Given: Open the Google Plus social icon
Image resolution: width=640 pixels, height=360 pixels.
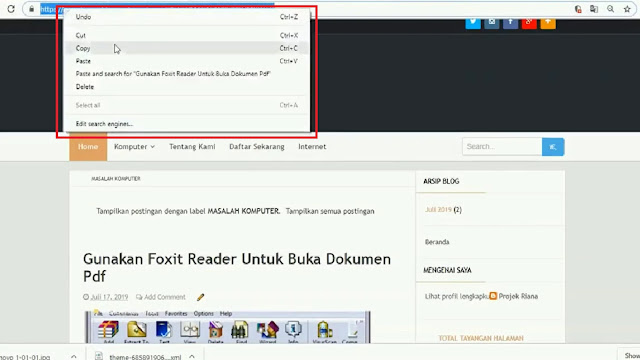Looking at the screenshot, I should click(x=529, y=23).
